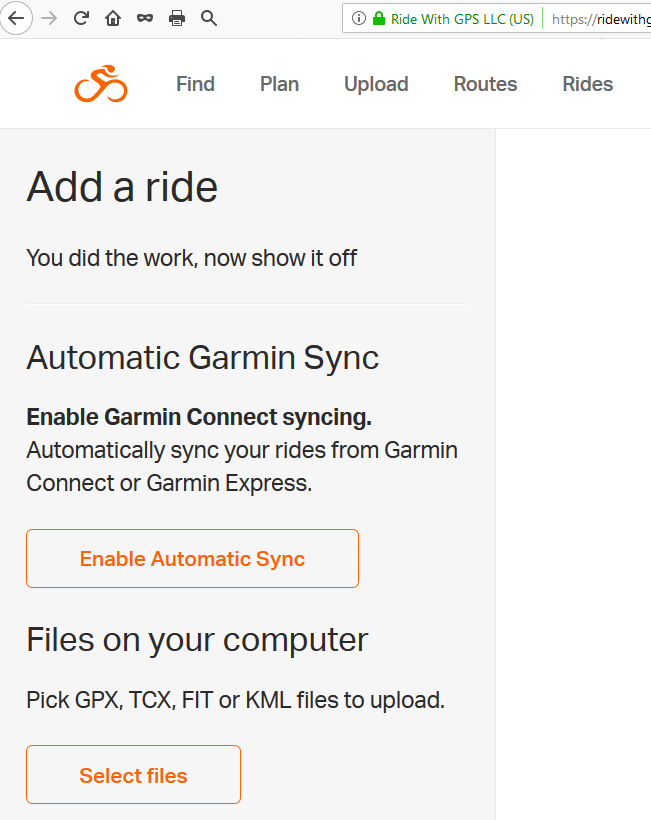The width and height of the screenshot is (651, 820).
Task: Focus the URL address field
Action: [x=600, y=18]
